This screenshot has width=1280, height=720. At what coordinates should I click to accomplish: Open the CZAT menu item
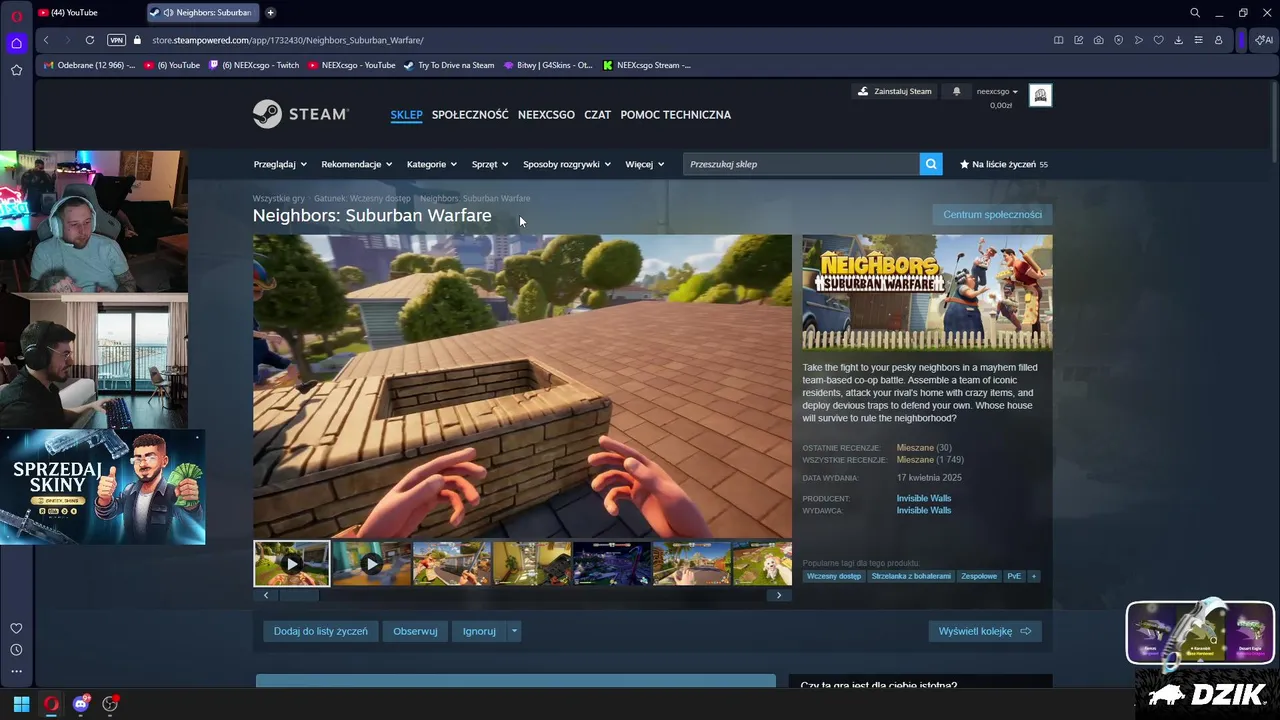coord(597,115)
